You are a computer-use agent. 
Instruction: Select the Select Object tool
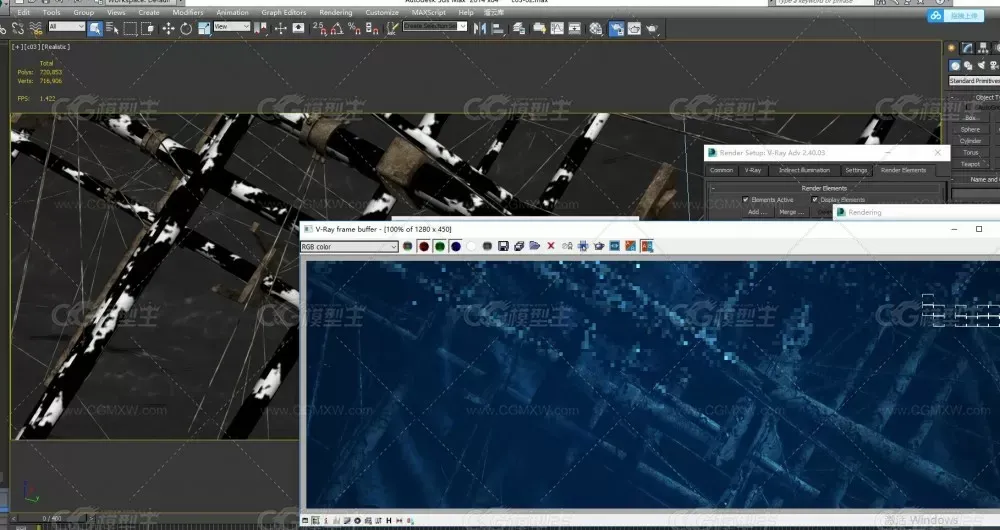94,28
